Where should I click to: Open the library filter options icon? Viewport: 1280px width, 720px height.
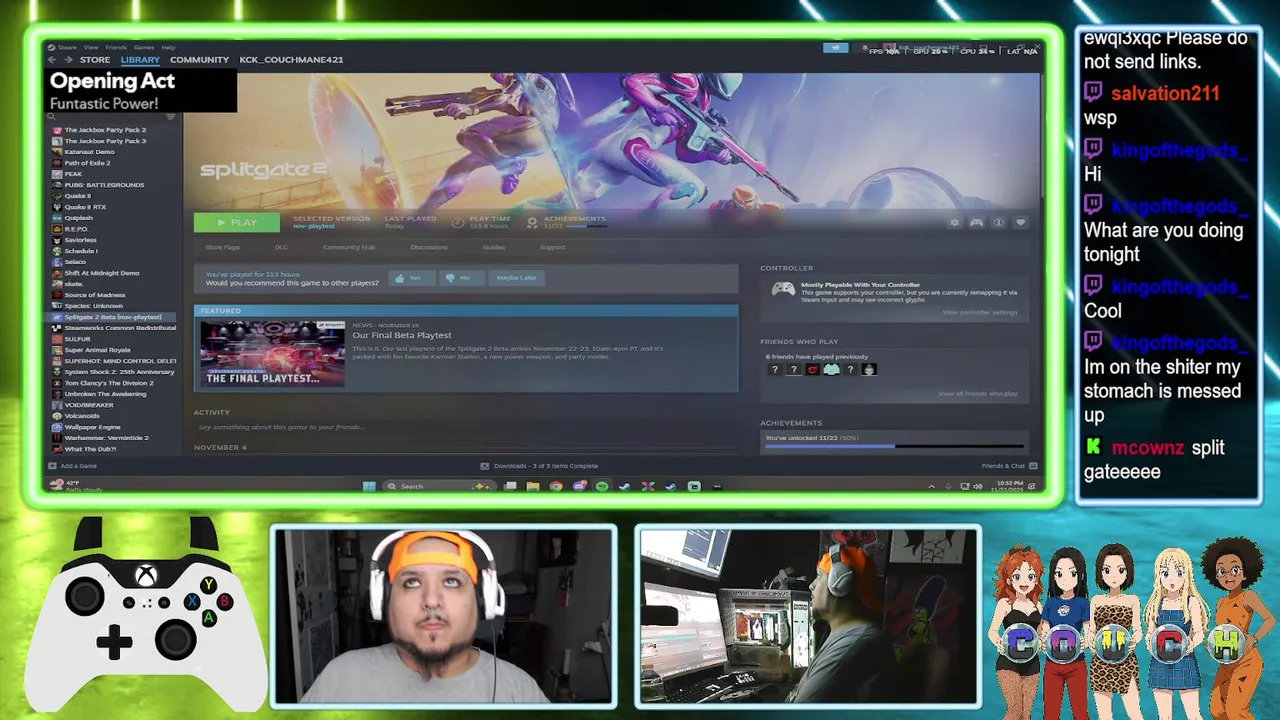pyautogui.click(x=171, y=117)
